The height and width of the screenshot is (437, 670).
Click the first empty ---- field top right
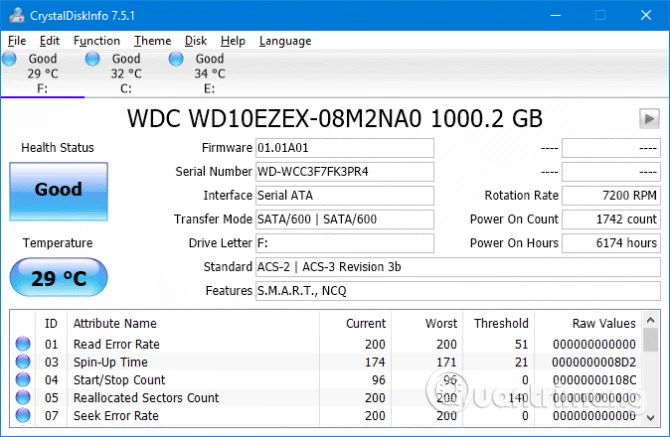tap(611, 148)
